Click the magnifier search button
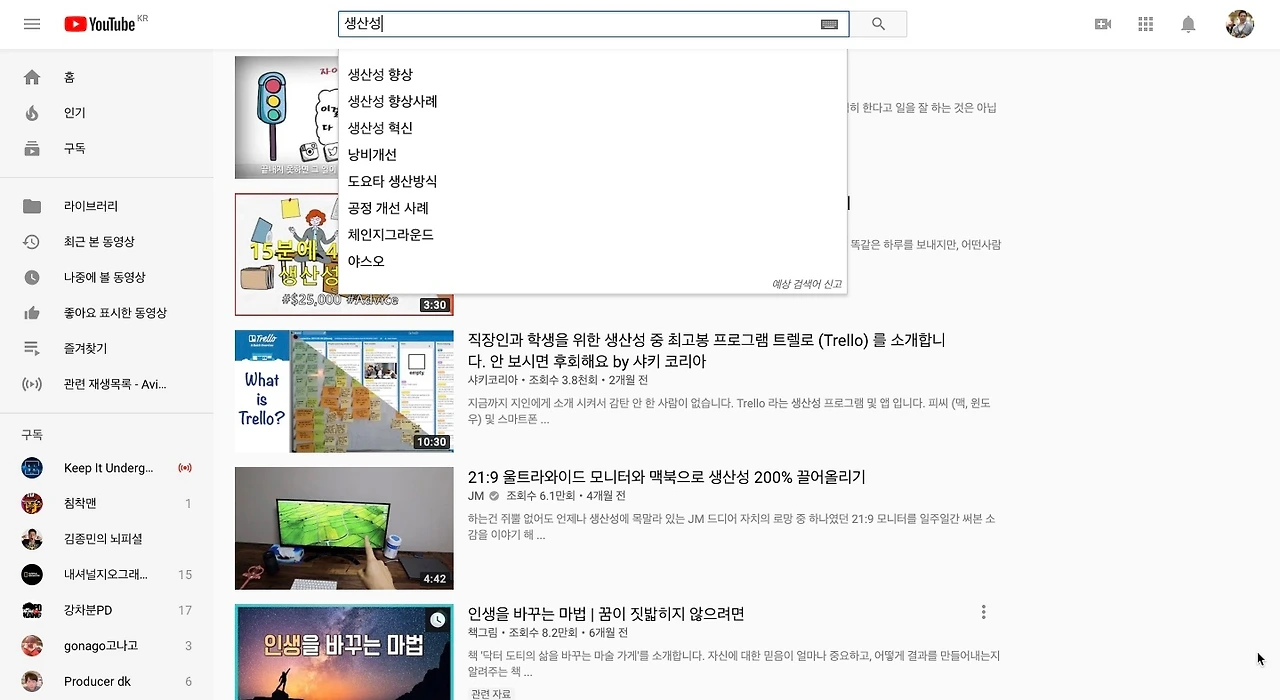The height and width of the screenshot is (700, 1280). tap(878, 24)
